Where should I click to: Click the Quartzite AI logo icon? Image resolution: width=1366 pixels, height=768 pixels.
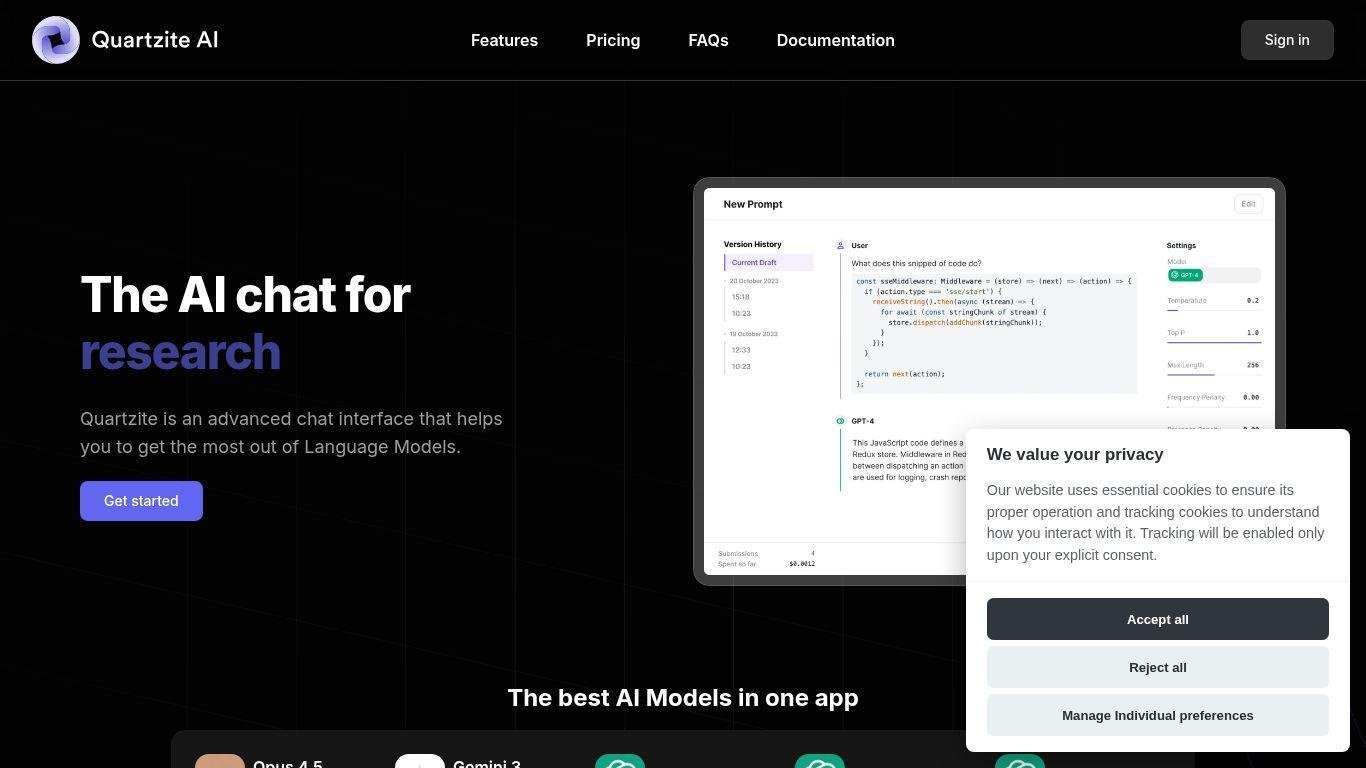point(56,40)
